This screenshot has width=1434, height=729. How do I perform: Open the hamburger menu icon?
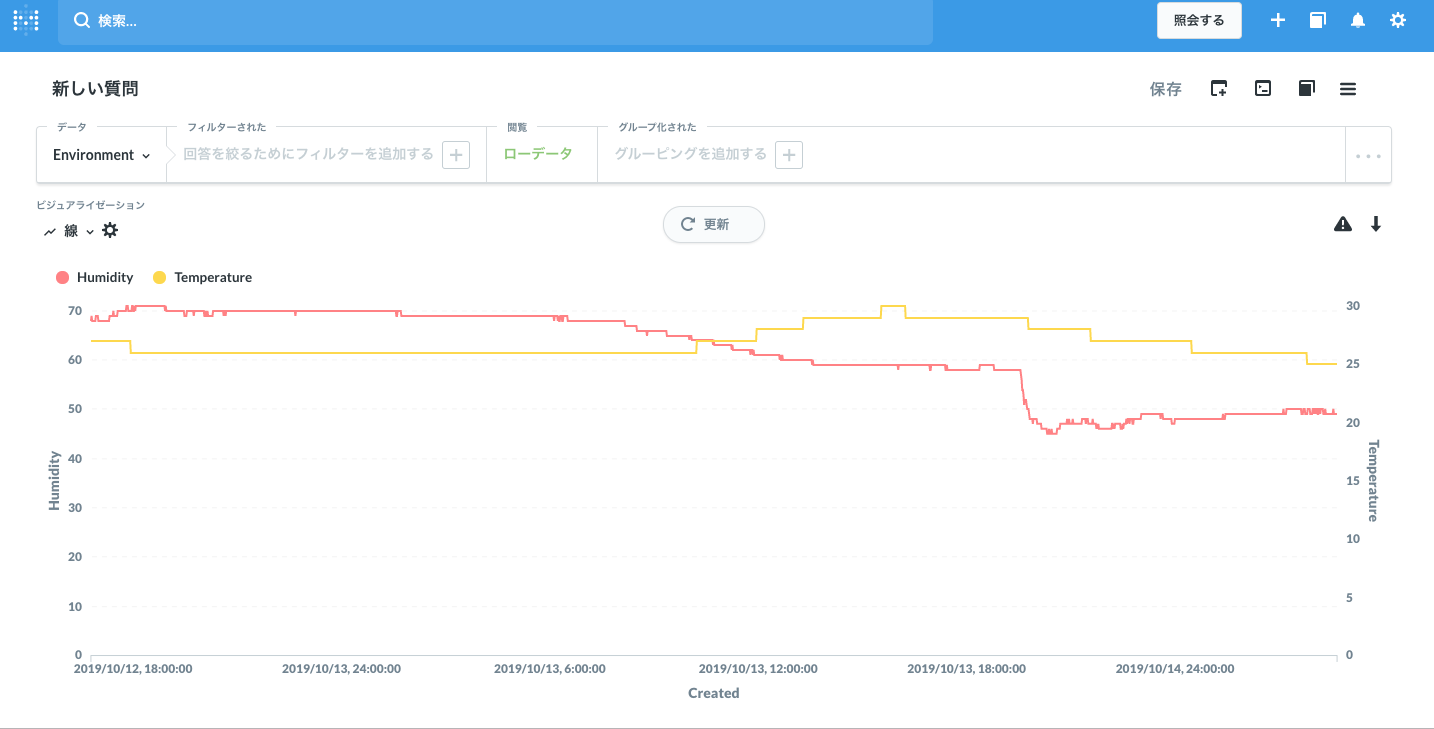click(1348, 89)
